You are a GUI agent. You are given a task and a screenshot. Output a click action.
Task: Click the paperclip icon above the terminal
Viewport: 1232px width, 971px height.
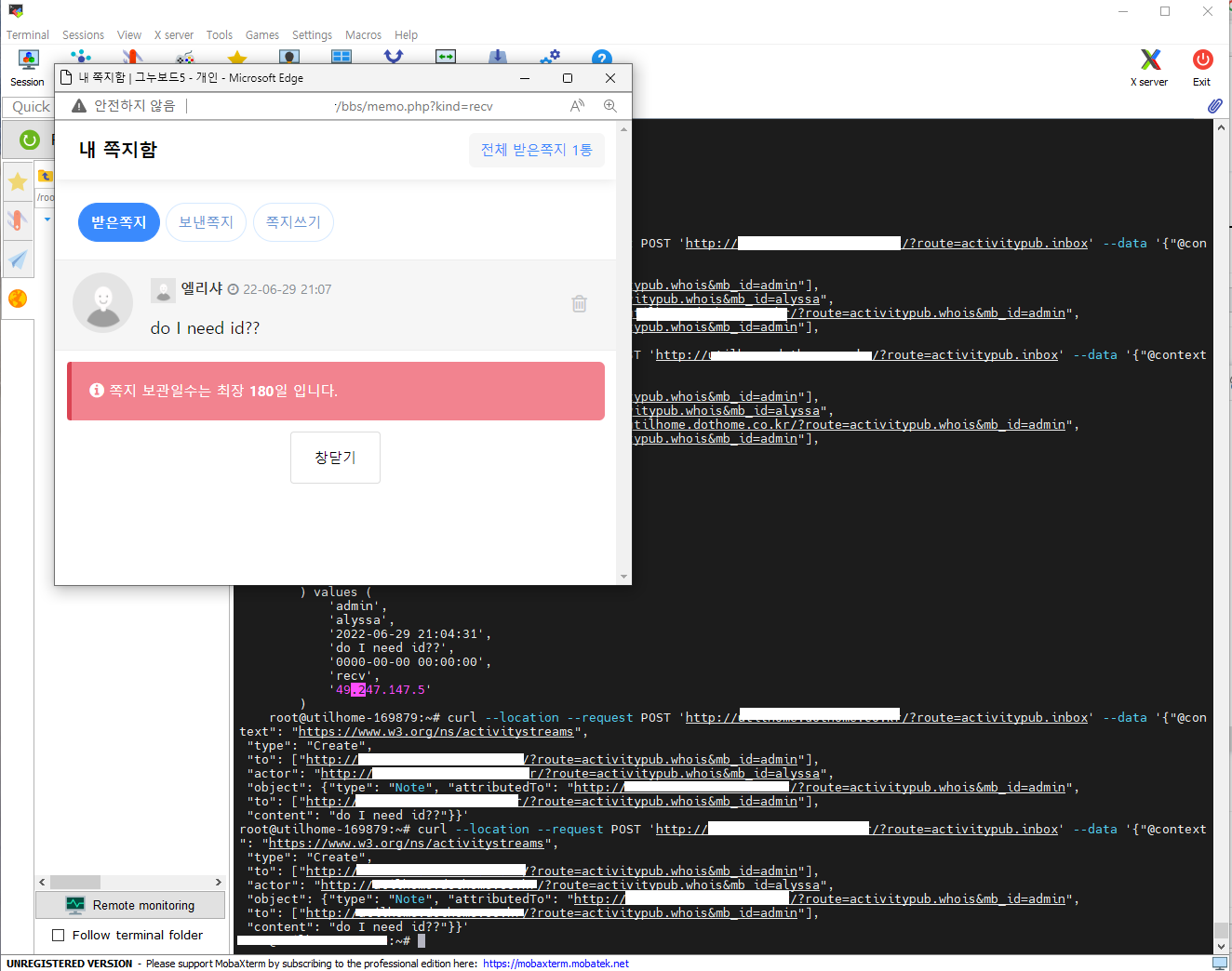pyautogui.click(x=1215, y=106)
